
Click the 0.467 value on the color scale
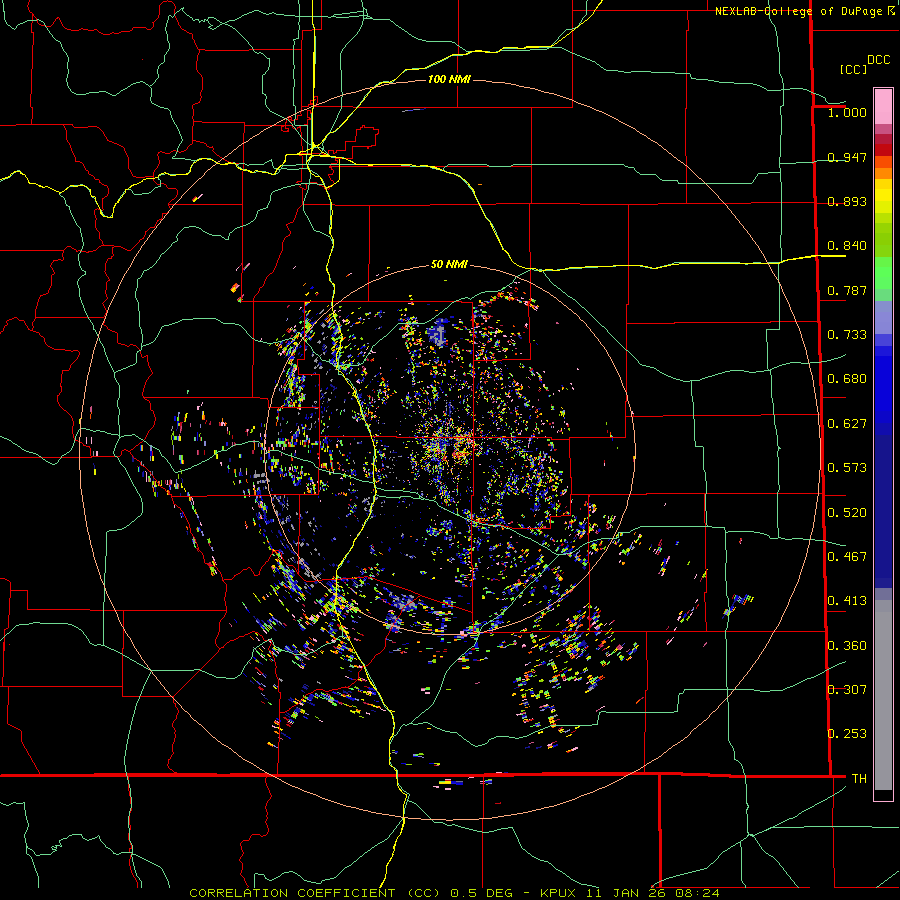pyautogui.click(x=847, y=557)
